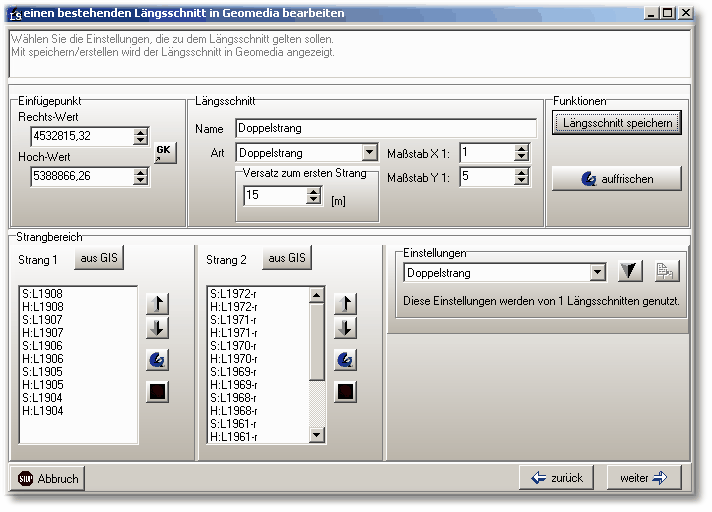This screenshot has width=712, height=512.
Task: Click the Hoch-Wert input field
Action: pyautogui.click(x=83, y=176)
